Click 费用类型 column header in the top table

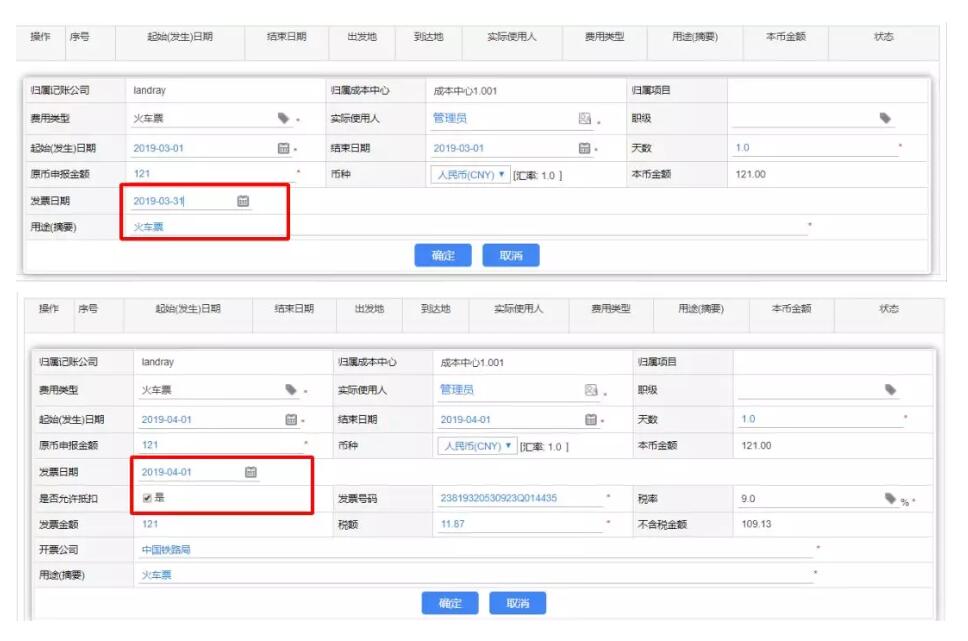(x=605, y=37)
